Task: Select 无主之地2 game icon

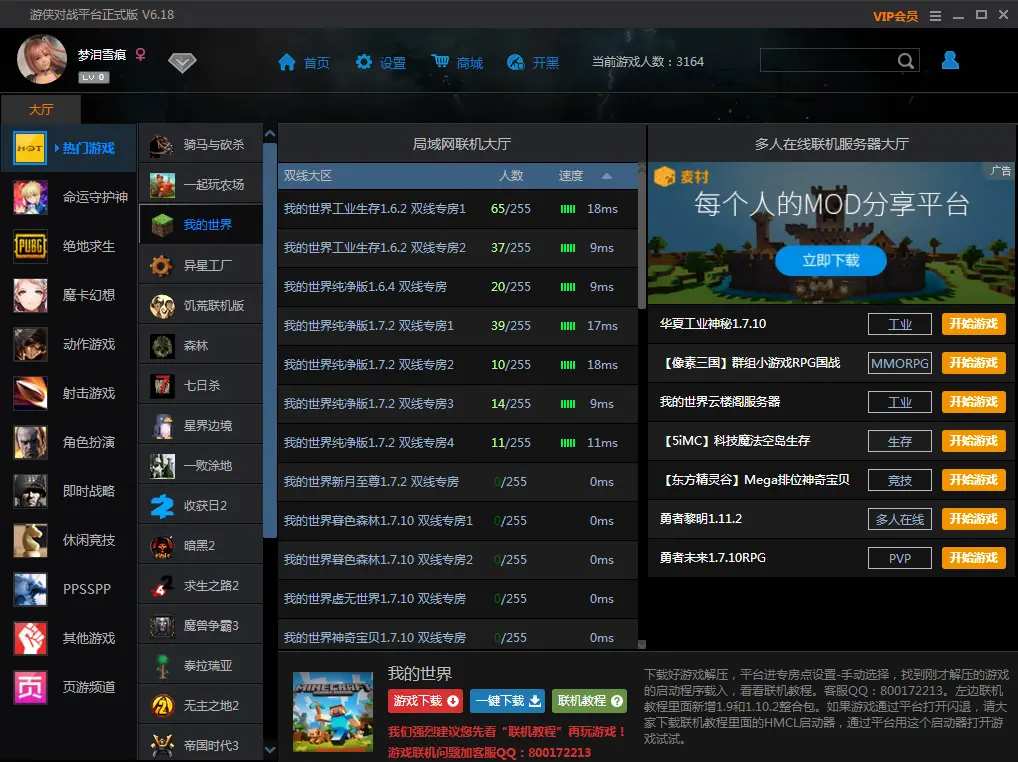Action: pos(162,706)
